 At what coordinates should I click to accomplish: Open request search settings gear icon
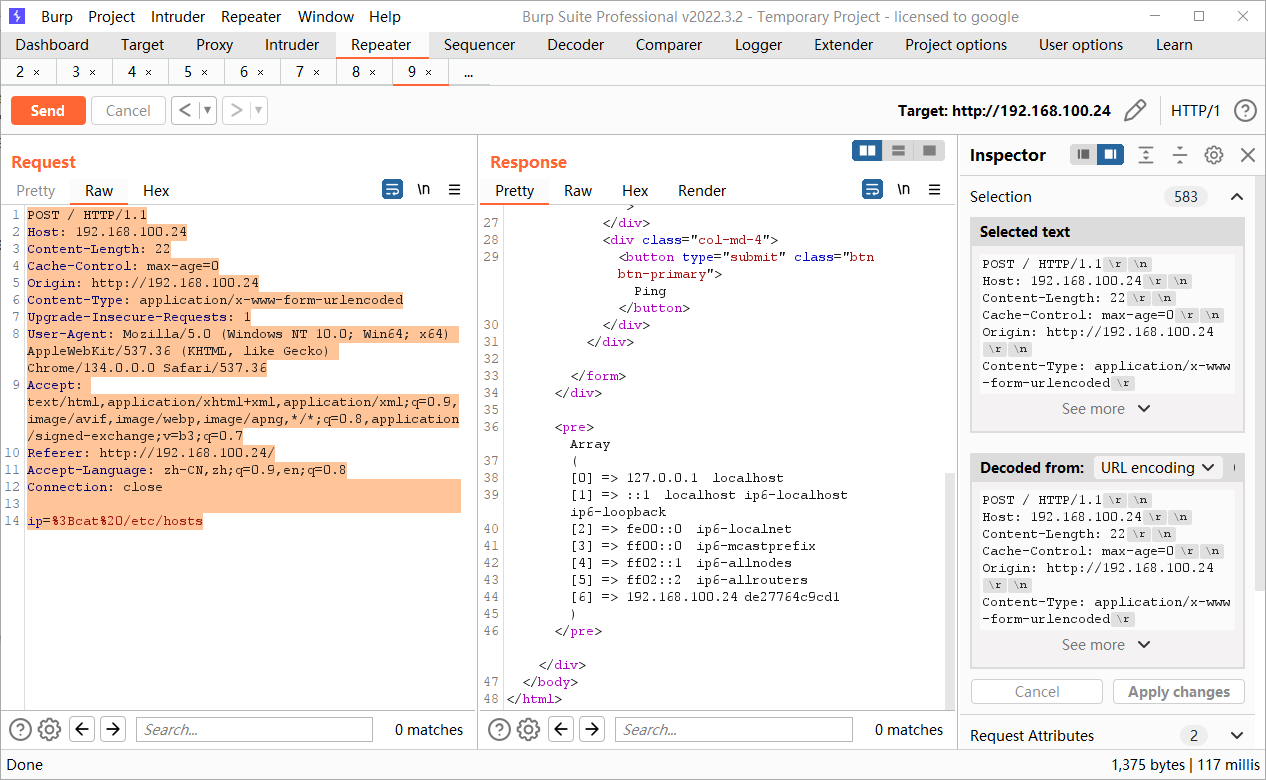(49, 730)
